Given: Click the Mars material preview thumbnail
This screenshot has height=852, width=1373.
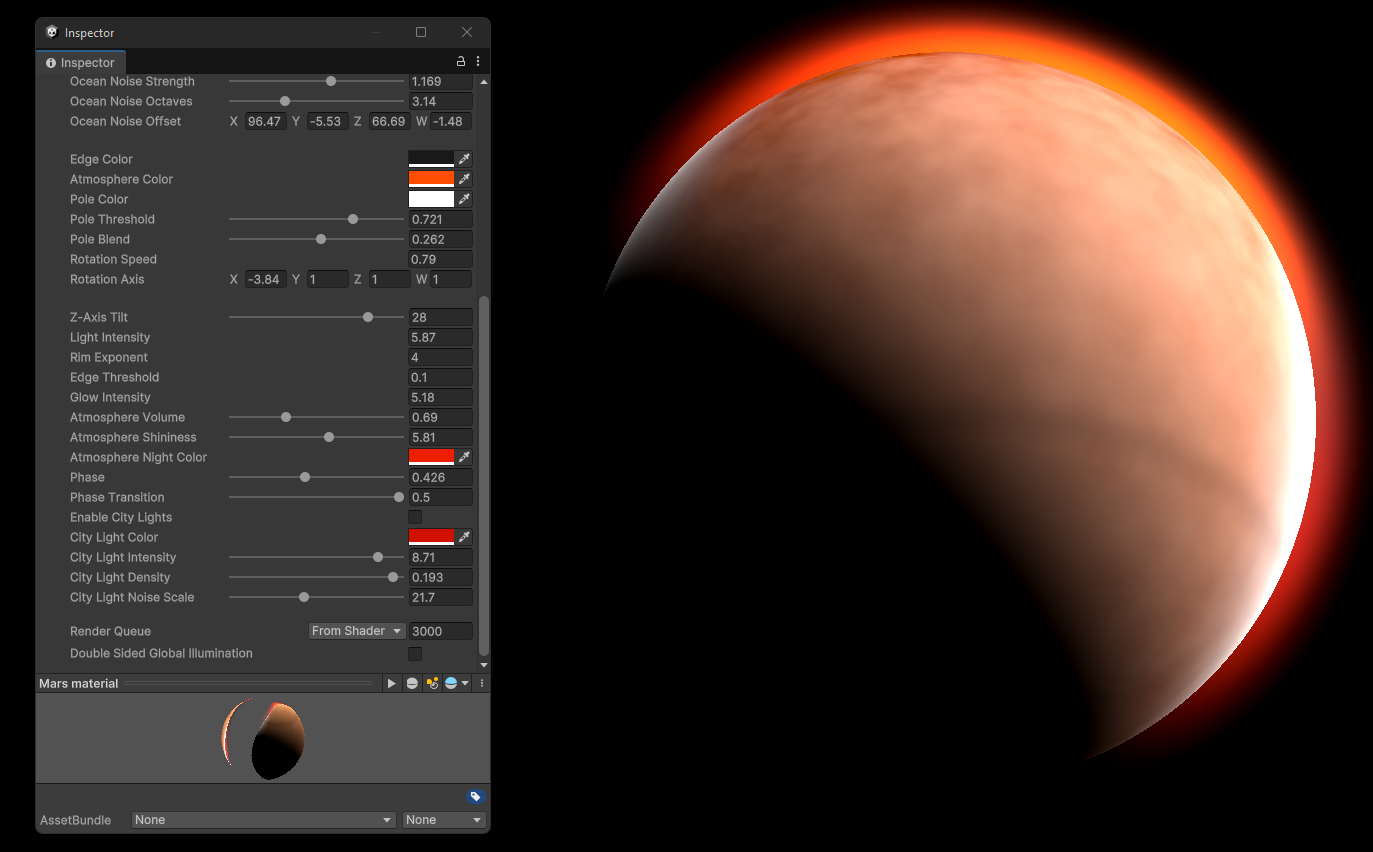Looking at the screenshot, I should point(263,739).
